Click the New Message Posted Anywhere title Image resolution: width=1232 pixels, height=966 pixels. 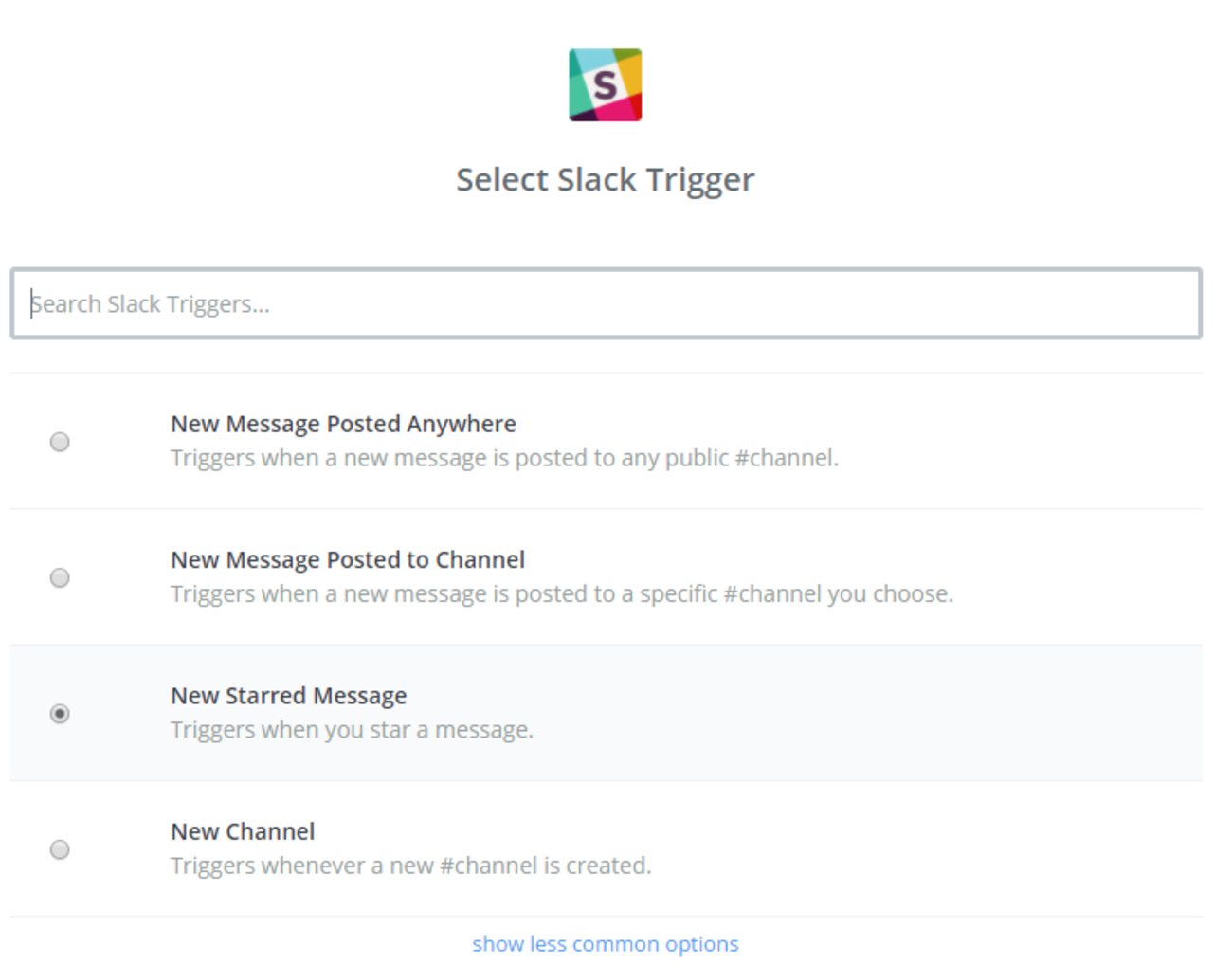343,424
